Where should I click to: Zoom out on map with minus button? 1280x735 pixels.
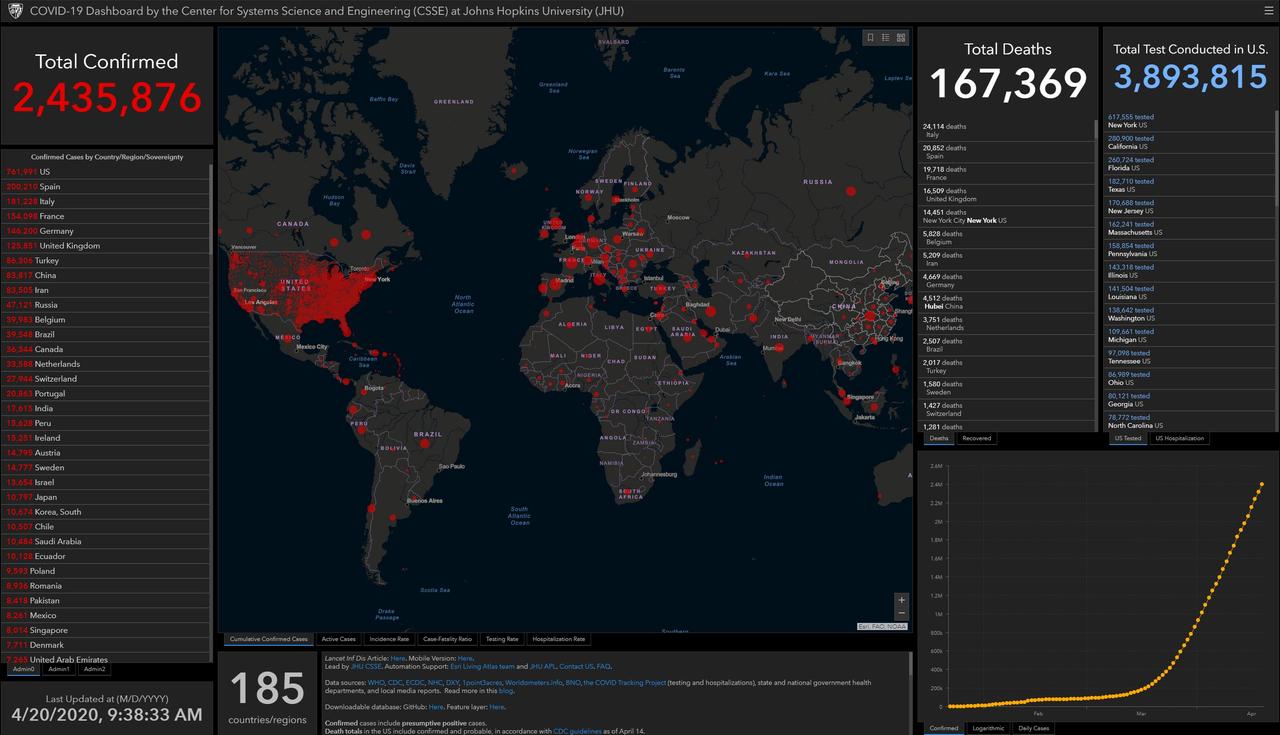click(902, 613)
